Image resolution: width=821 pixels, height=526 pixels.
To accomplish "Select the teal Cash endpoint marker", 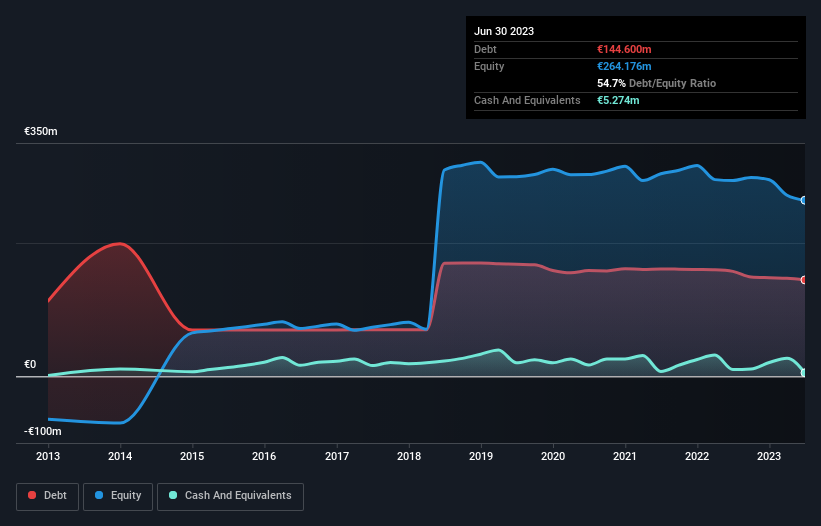I will click(804, 373).
